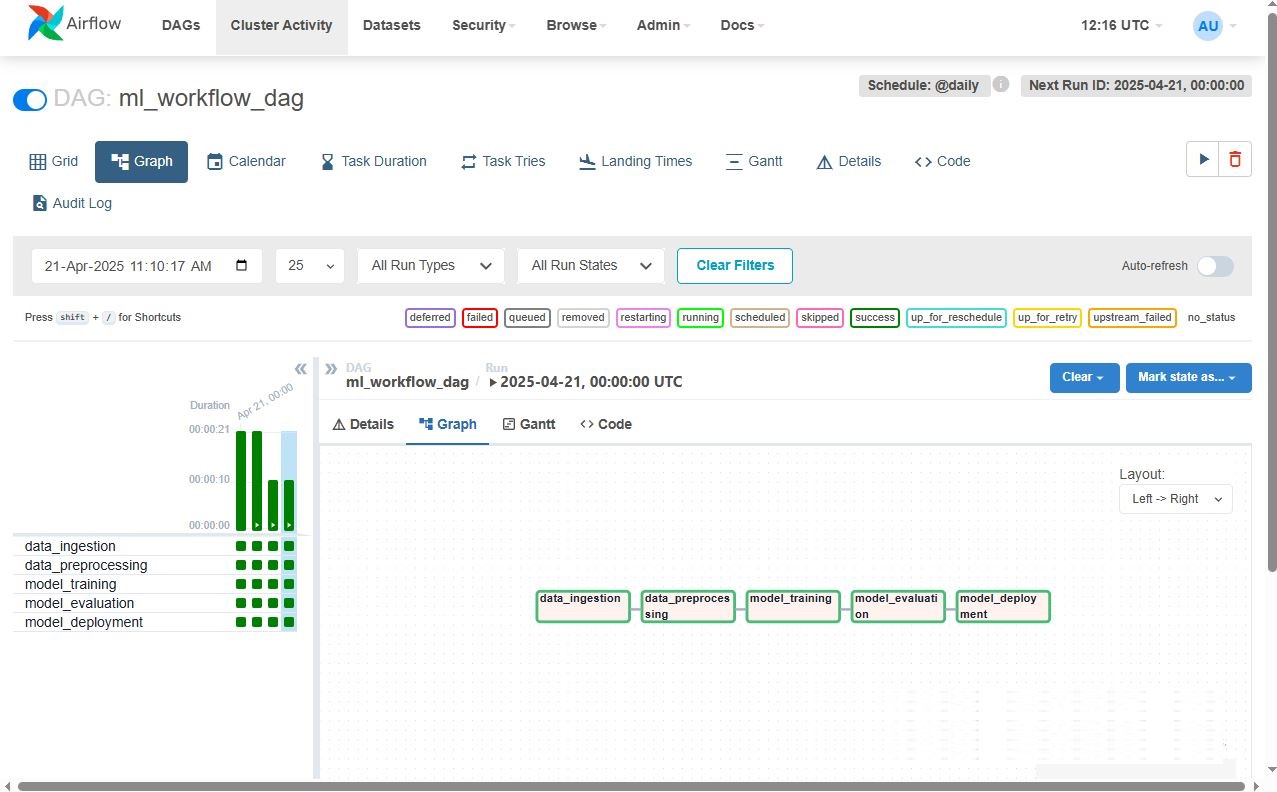
Task: Toggle the Auto-refresh switch
Action: tap(1216, 266)
